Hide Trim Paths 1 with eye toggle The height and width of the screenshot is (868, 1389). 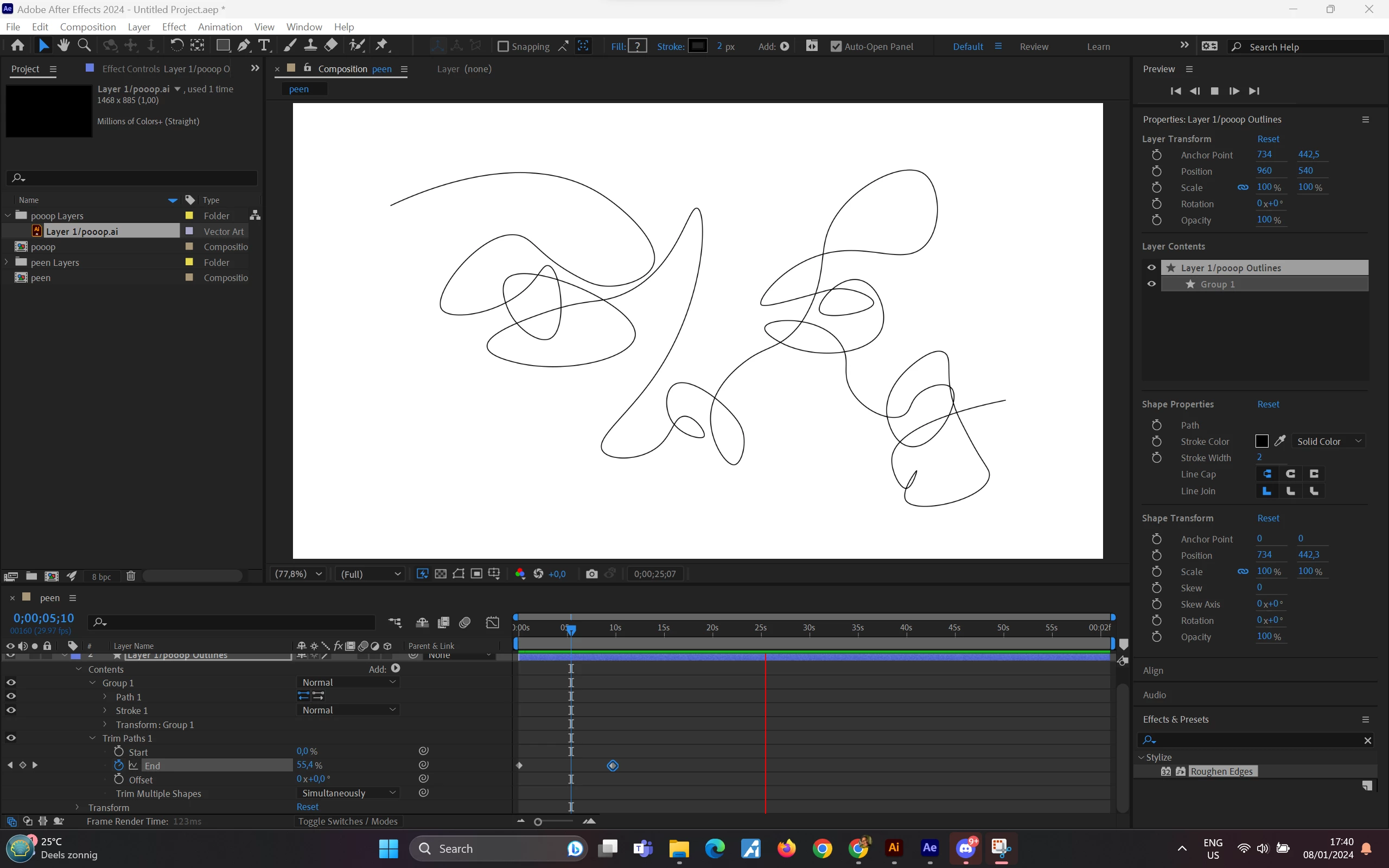point(11,738)
